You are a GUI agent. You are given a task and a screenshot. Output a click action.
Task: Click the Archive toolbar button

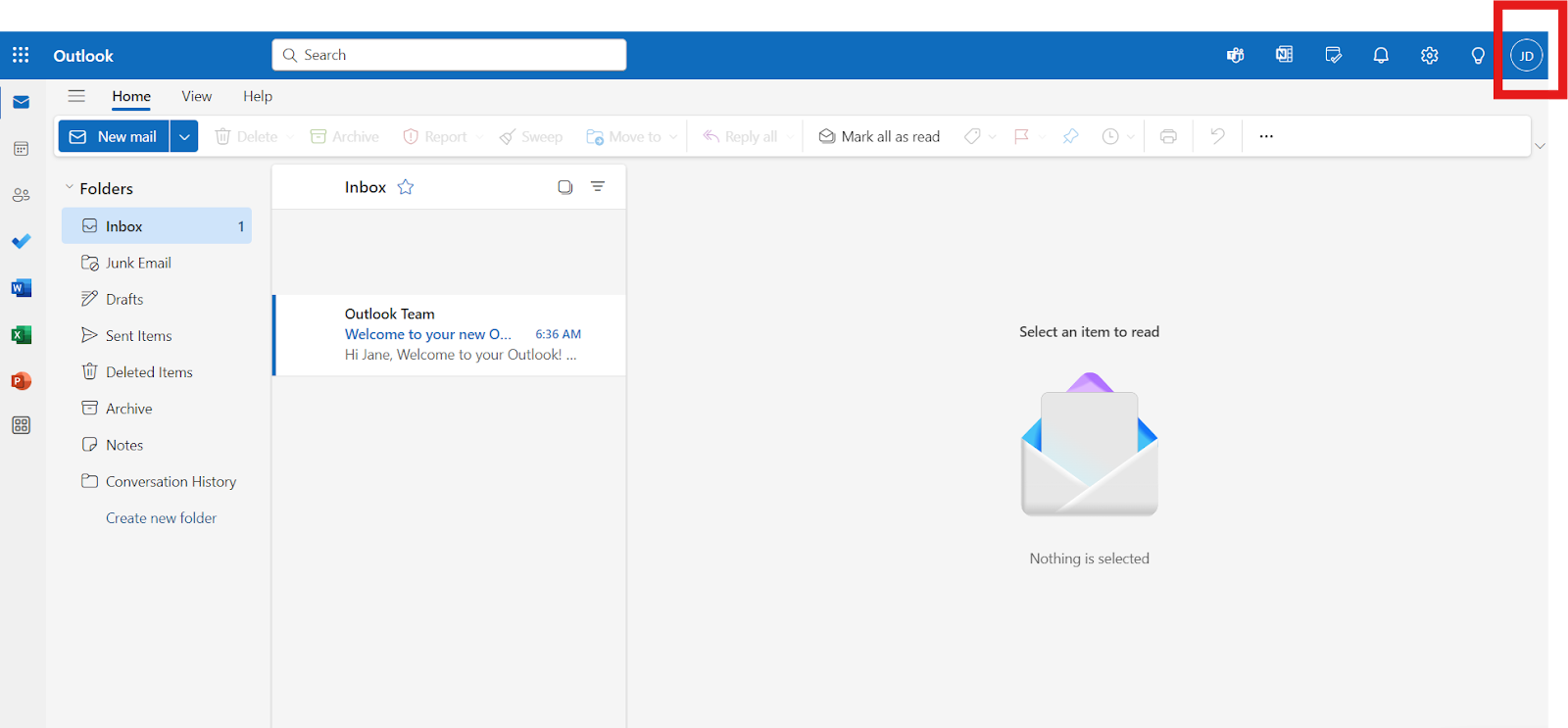[345, 136]
